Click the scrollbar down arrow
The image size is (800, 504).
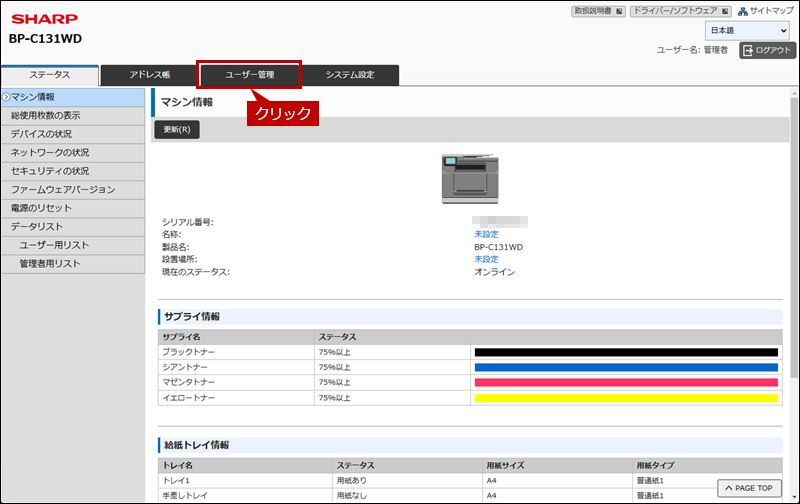[794, 498]
